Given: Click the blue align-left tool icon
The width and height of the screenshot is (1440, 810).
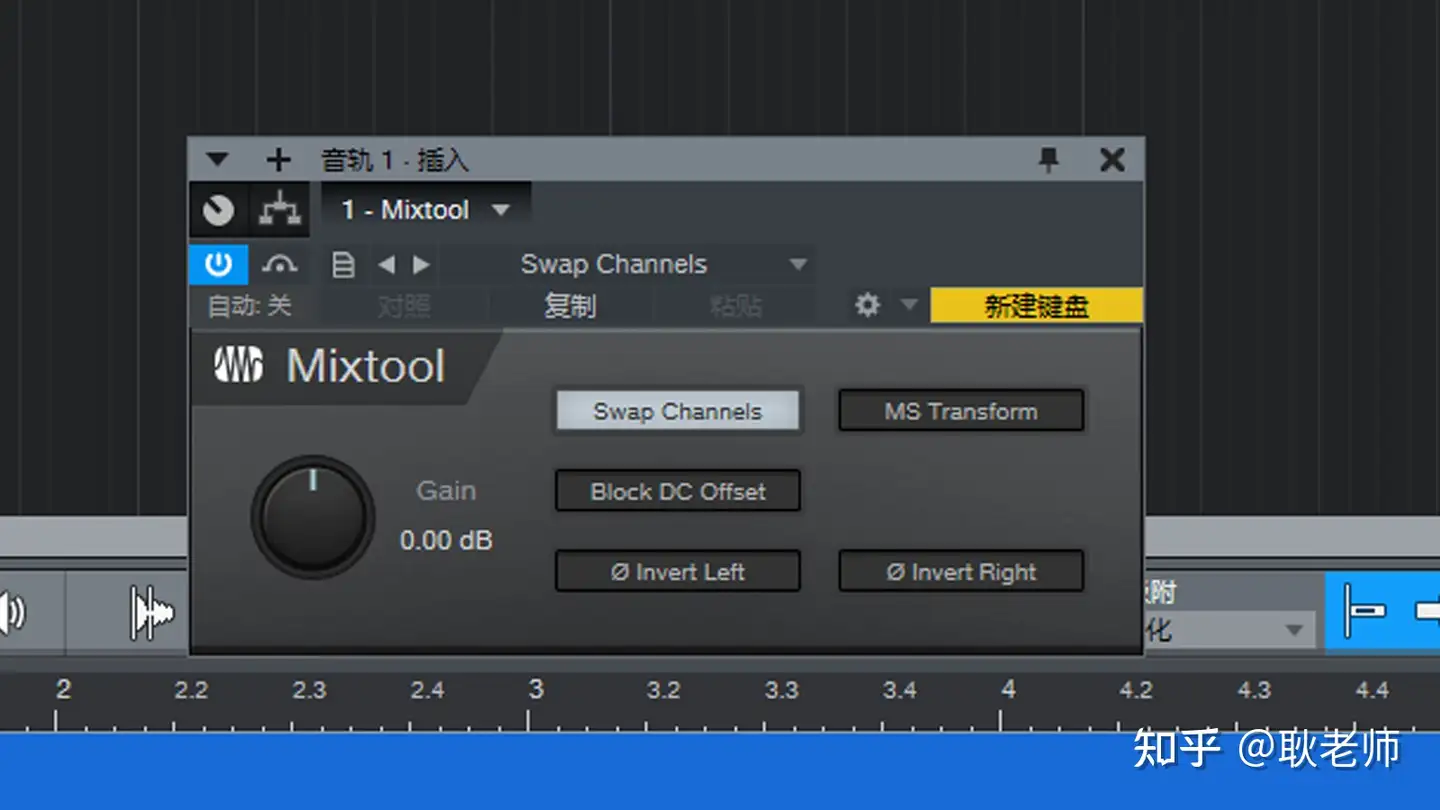Looking at the screenshot, I should coord(1364,610).
